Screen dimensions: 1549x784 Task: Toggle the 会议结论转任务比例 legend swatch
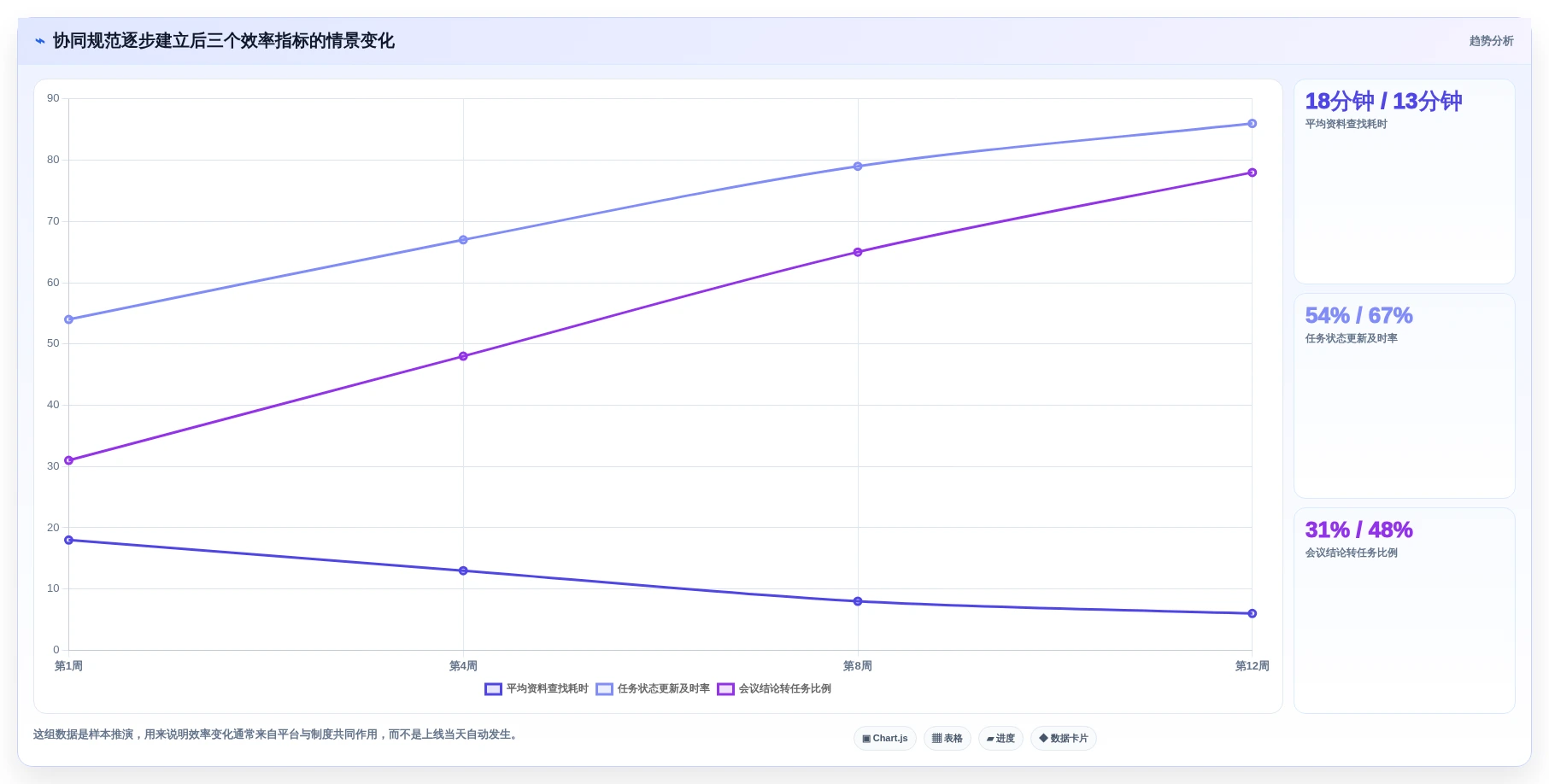pyautogui.click(x=725, y=689)
